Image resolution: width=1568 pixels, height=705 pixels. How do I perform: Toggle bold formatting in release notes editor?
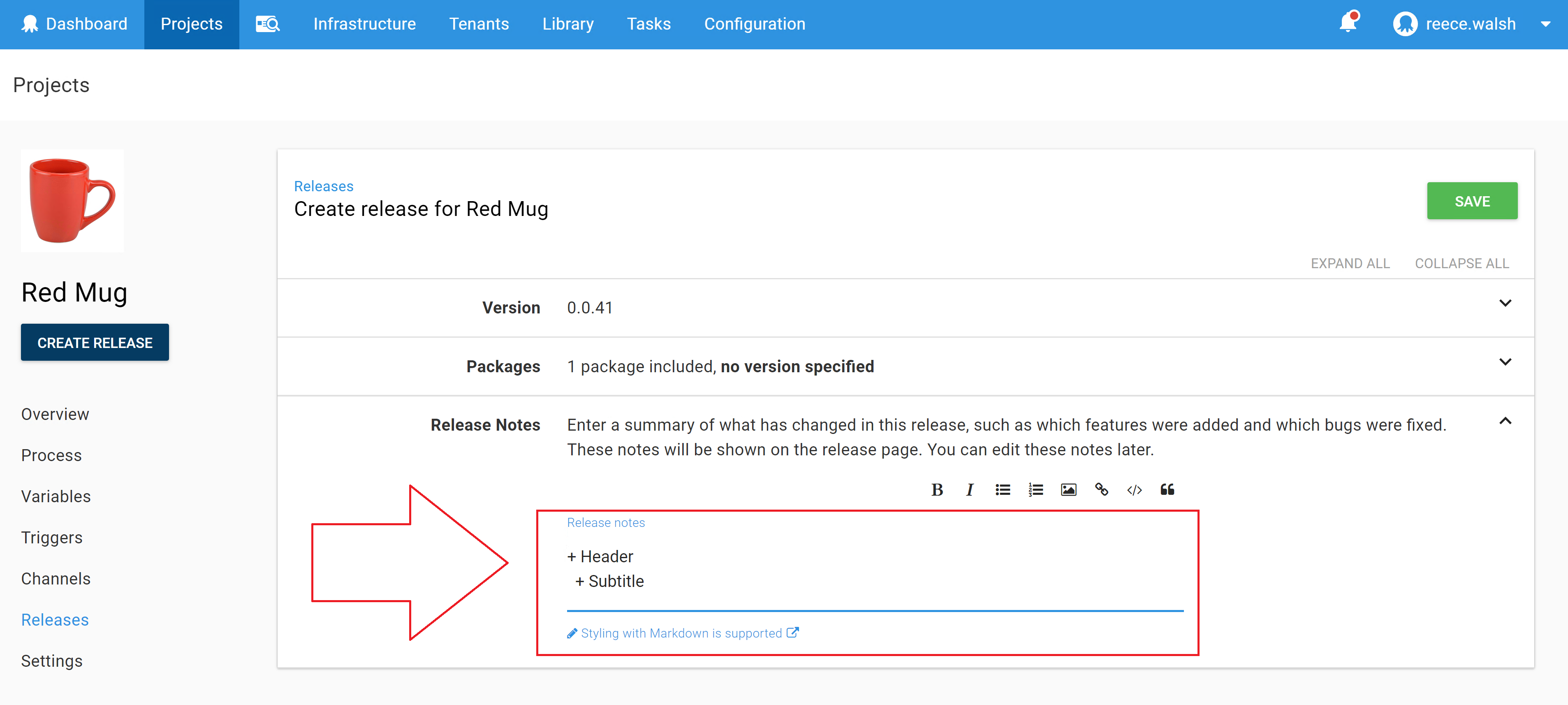tap(938, 489)
